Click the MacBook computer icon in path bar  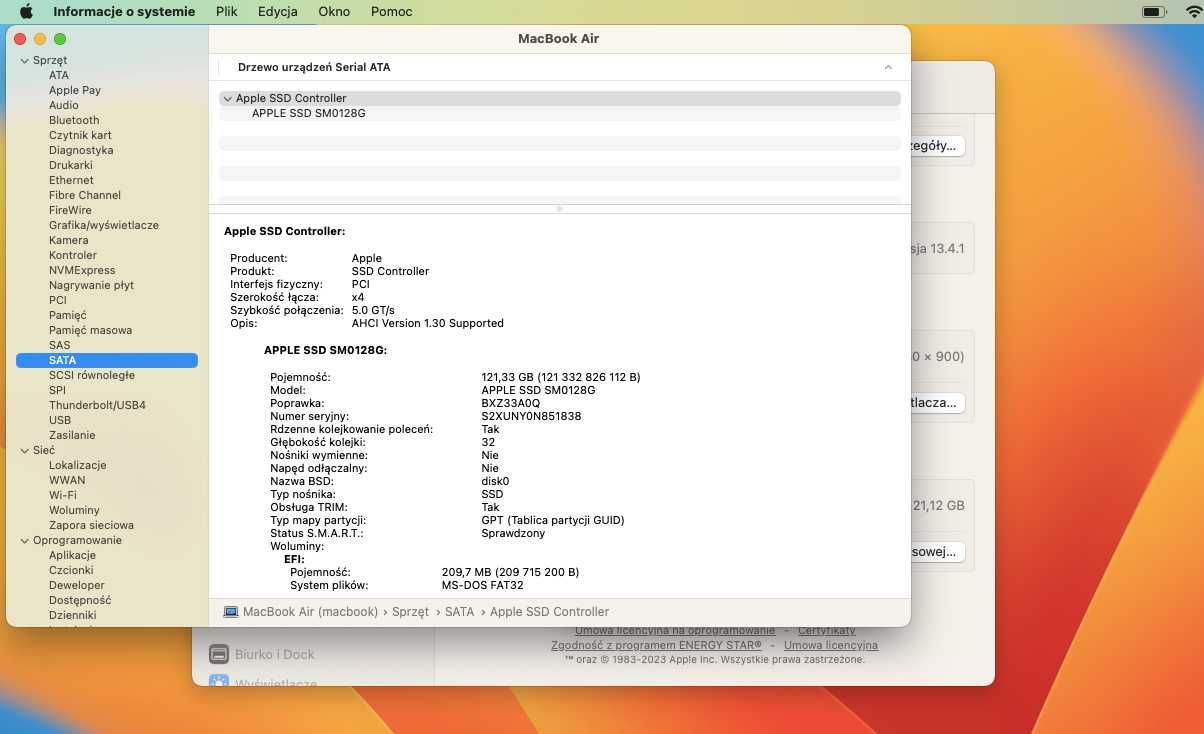click(231, 612)
